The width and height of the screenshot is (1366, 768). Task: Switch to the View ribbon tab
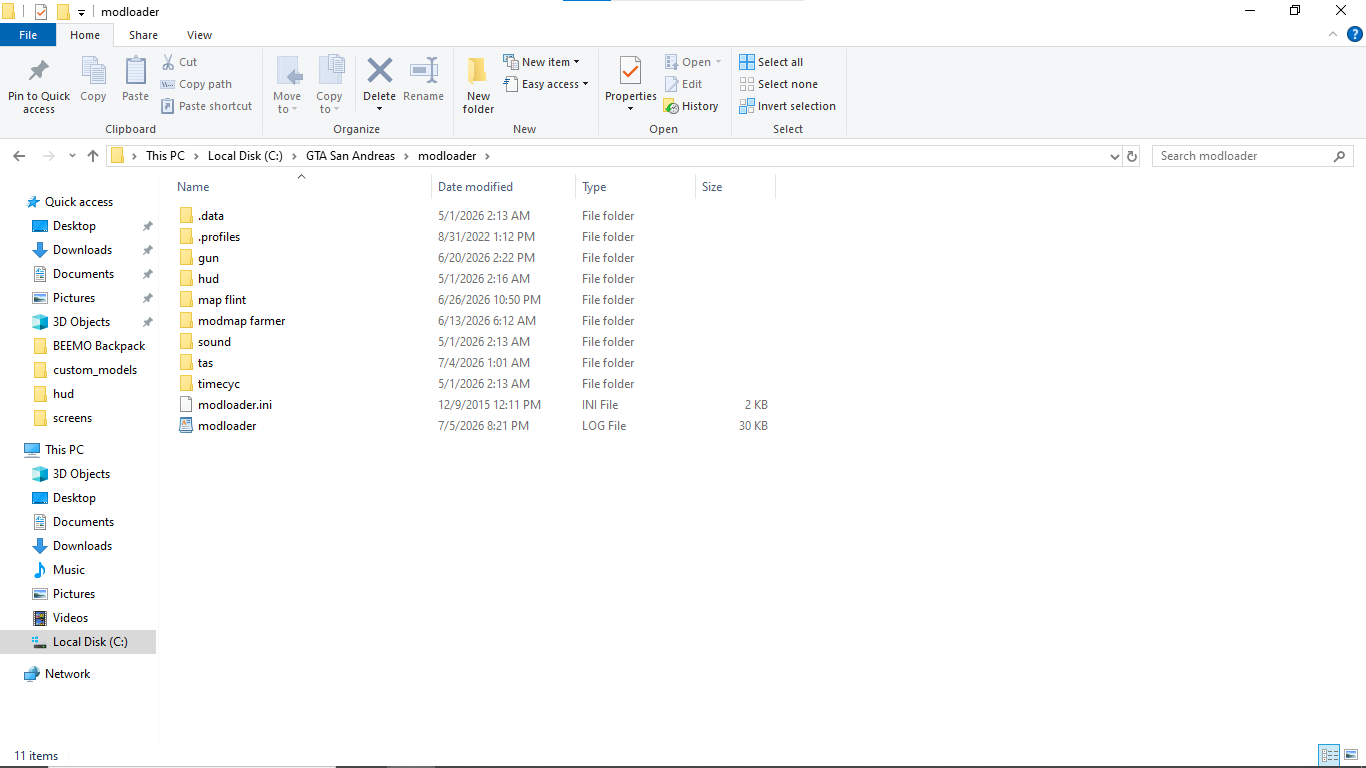[199, 35]
